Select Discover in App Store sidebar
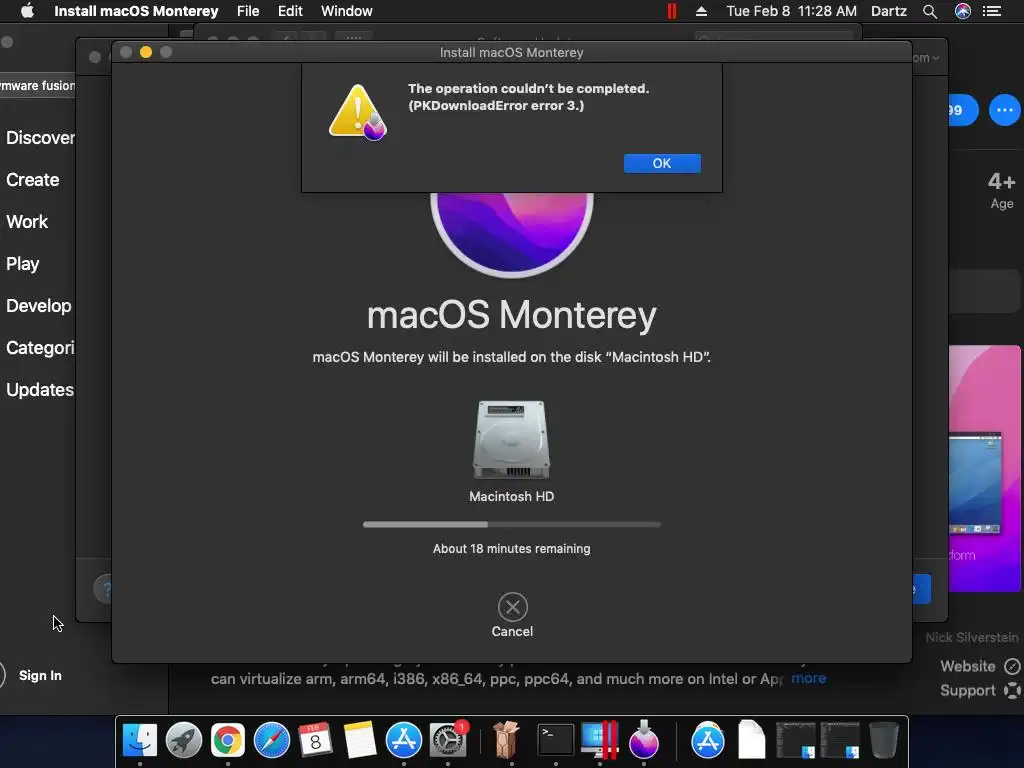Screen dimensions: 1024x768 (x=40, y=138)
